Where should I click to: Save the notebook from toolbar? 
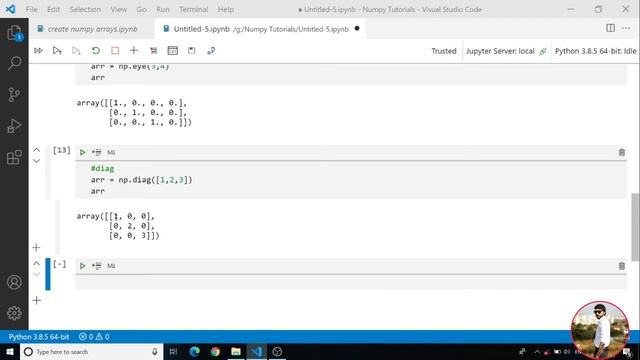[x=191, y=51]
